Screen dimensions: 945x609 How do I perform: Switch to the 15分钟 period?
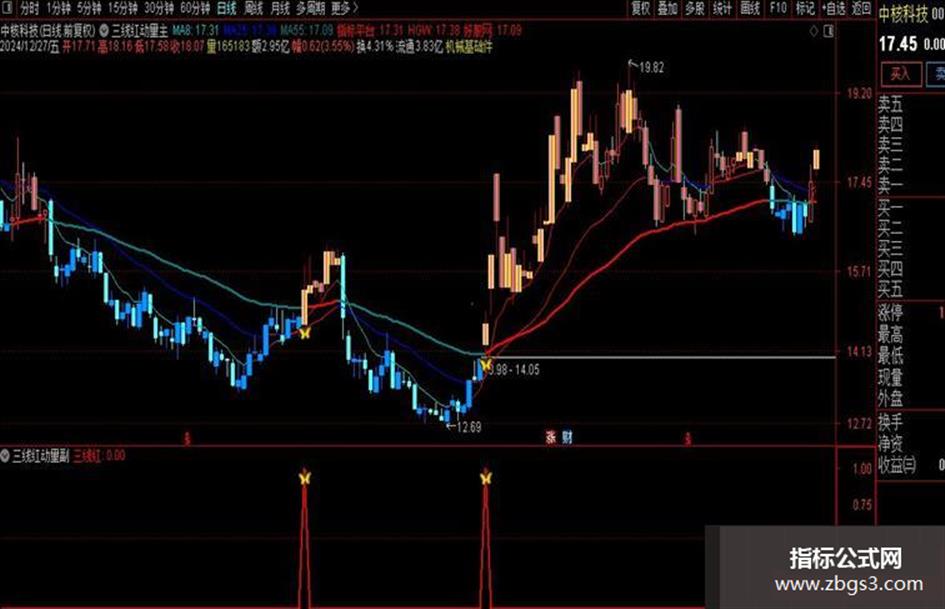click(123, 8)
